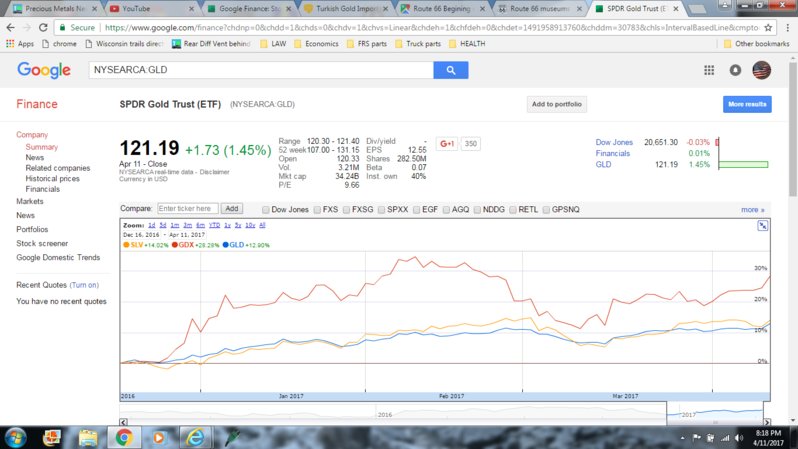Switch to Route 66 Begining tab
798x449 pixels.
pyautogui.click(x=441, y=9)
